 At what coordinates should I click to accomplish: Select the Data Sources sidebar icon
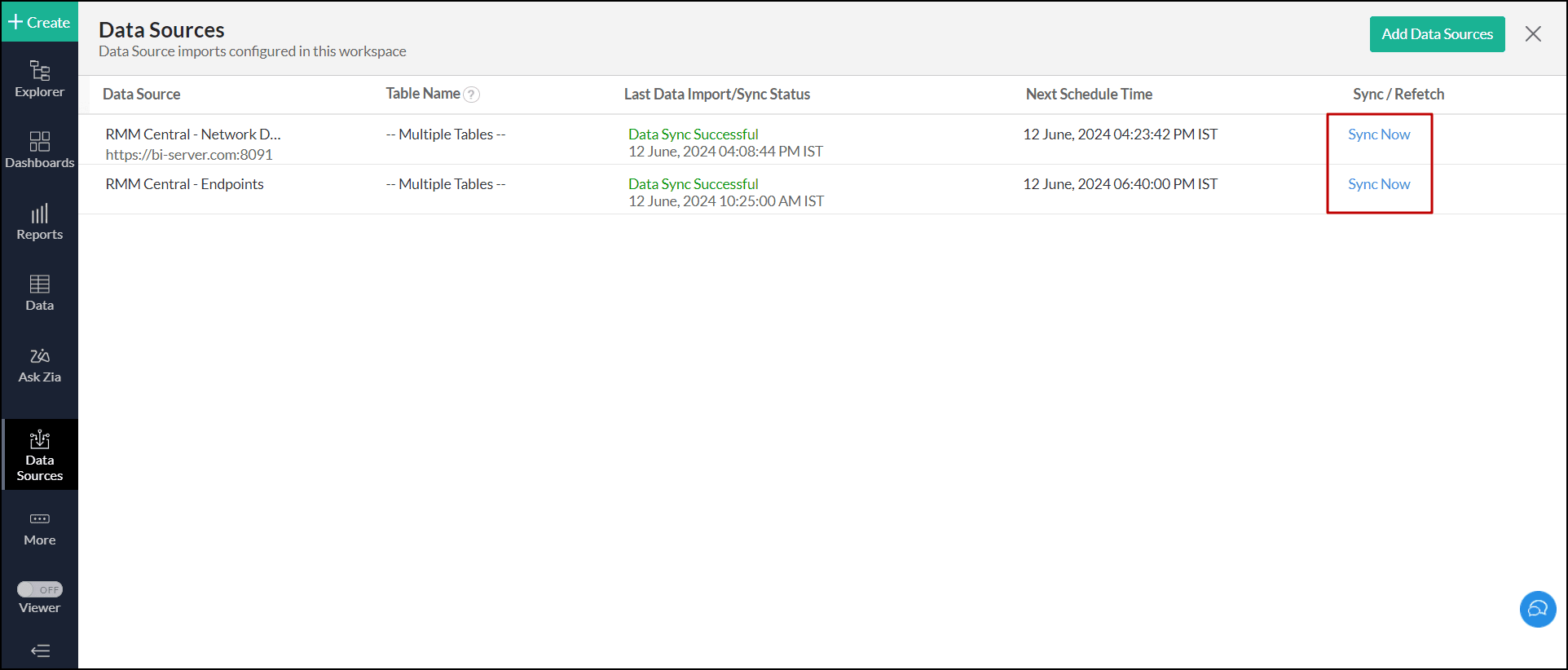(39, 455)
